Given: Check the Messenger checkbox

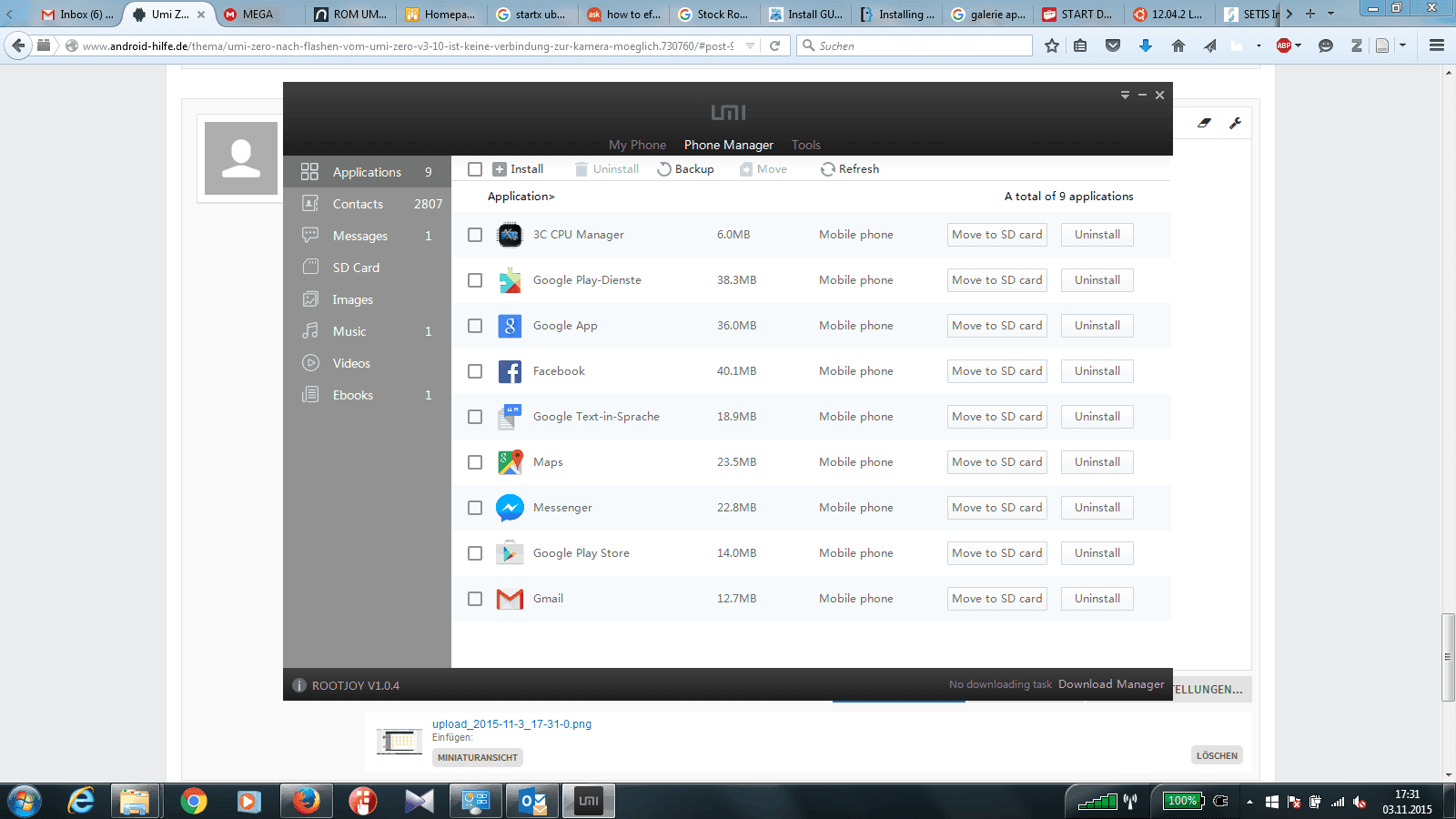Looking at the screenshot, I should 474,508.
